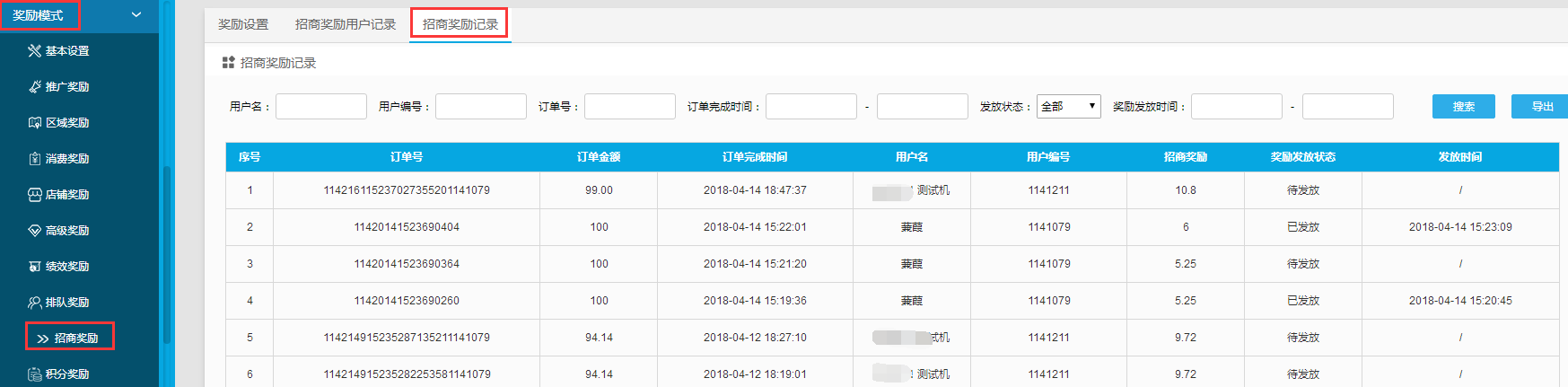Screen dimensions: 1568x387
Task: Focus the 用户编号 input field
Action: click(481, 106)
